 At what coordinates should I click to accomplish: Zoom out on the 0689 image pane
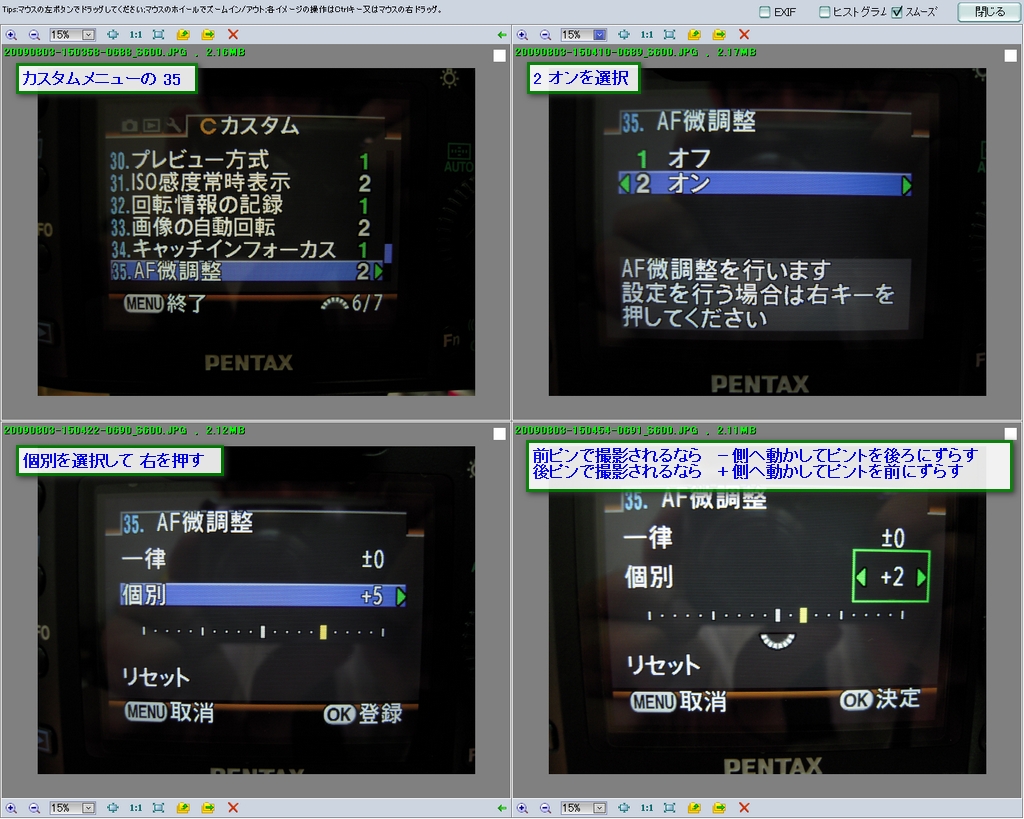point(545,35)
